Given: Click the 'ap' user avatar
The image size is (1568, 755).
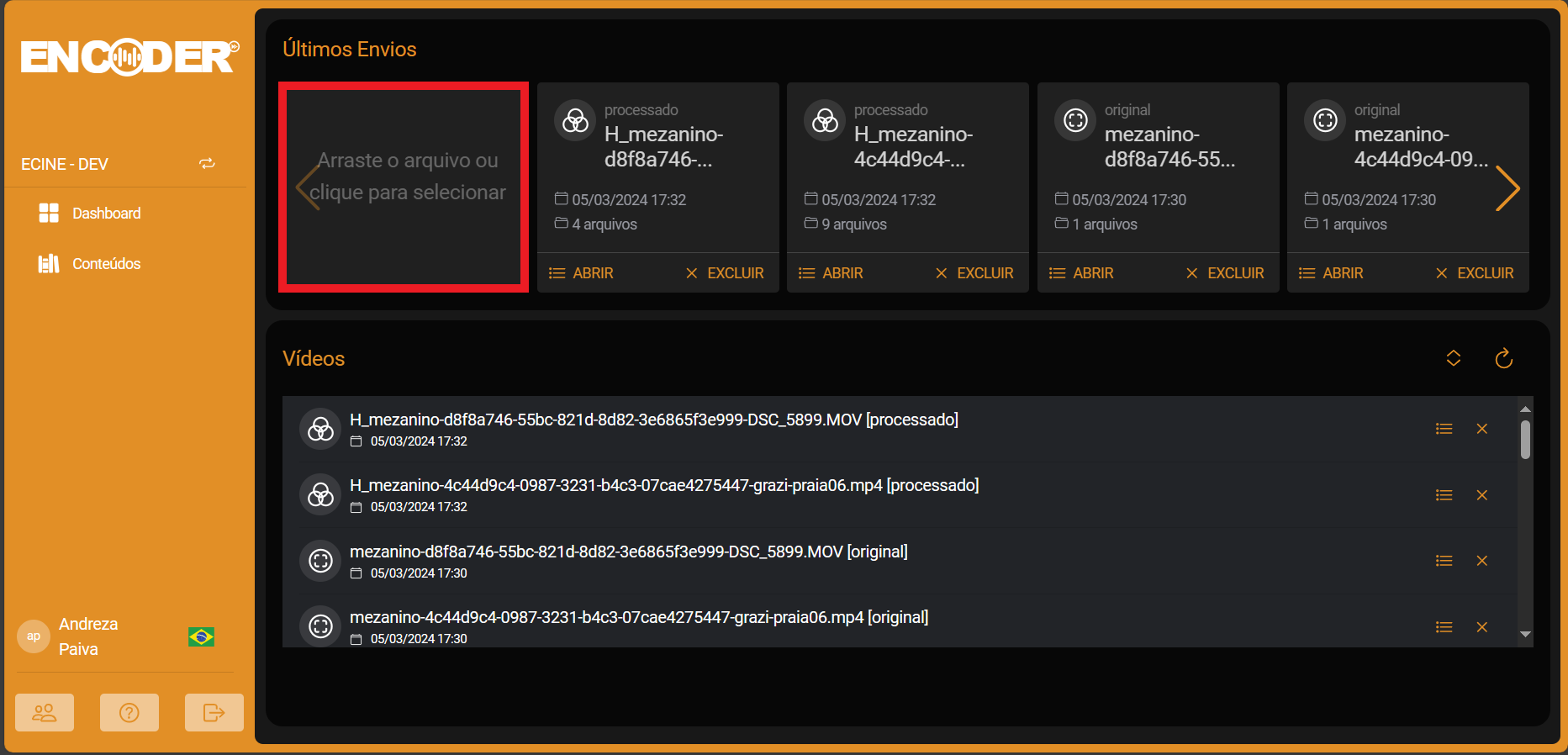Looking at the screenshot, I should click(34, 636).
